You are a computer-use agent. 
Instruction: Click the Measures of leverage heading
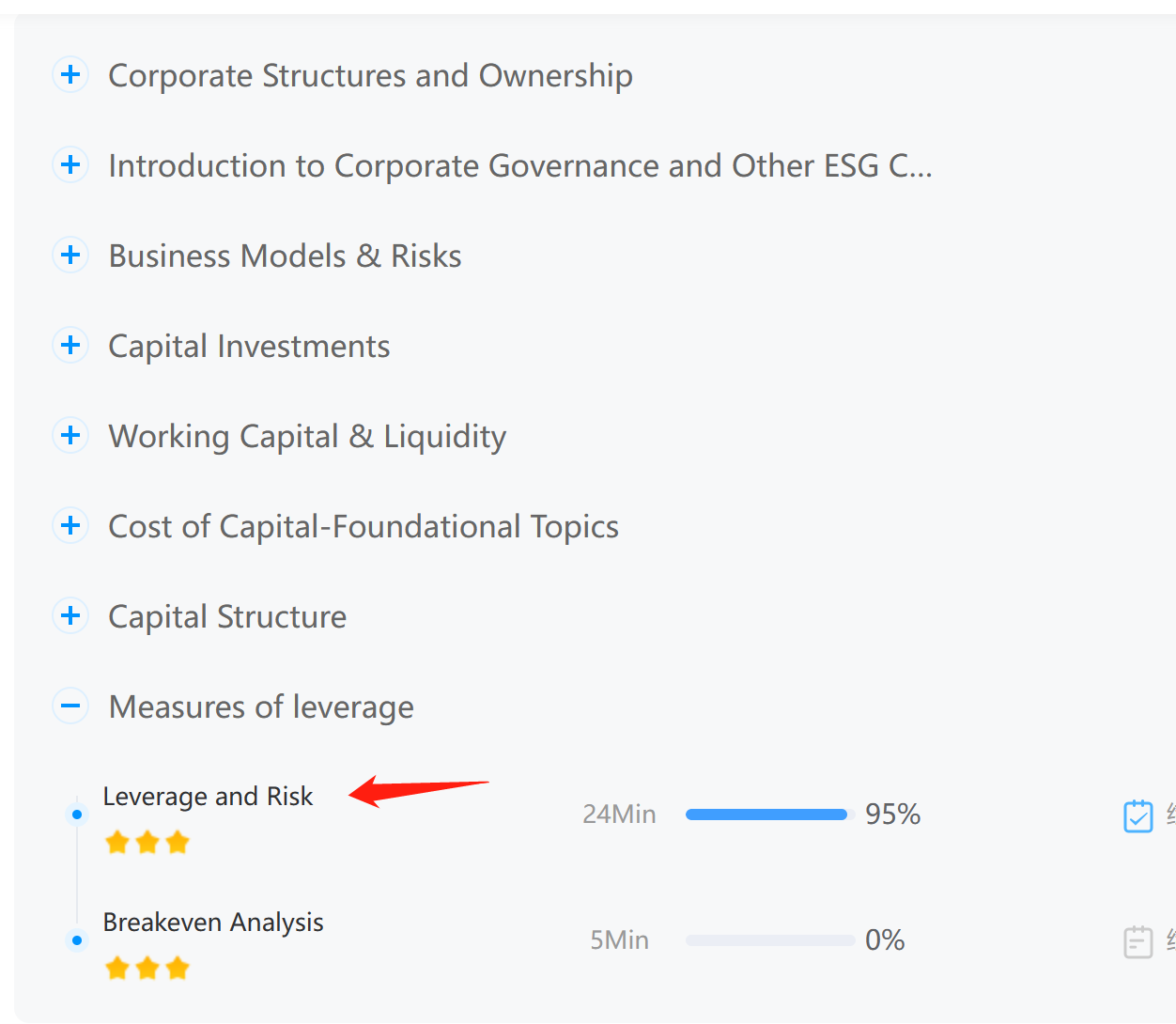[x=261, y=706]
